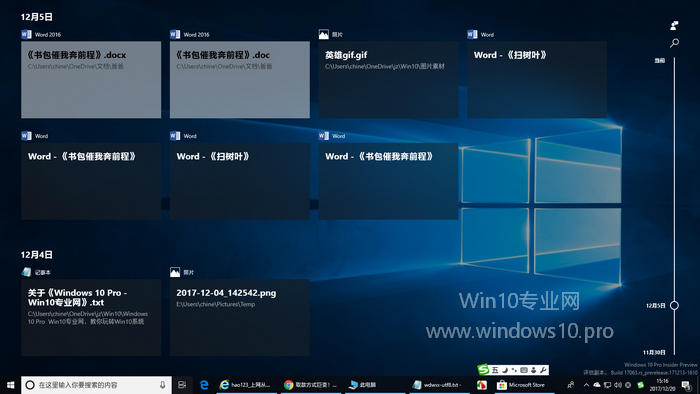
Task: Open the 2017-12-04_142542.png photo card
Action: (240, 317)
